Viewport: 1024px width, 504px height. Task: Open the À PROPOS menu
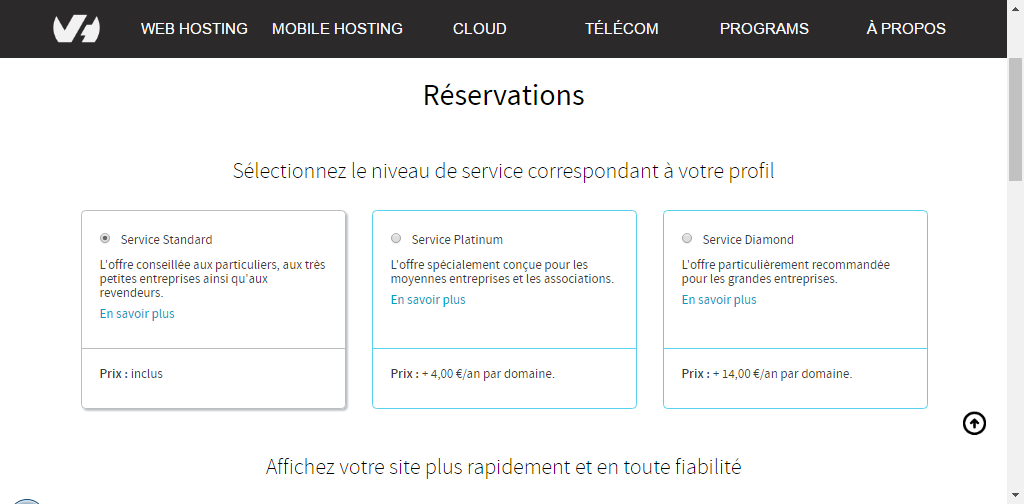click(906, 29)
